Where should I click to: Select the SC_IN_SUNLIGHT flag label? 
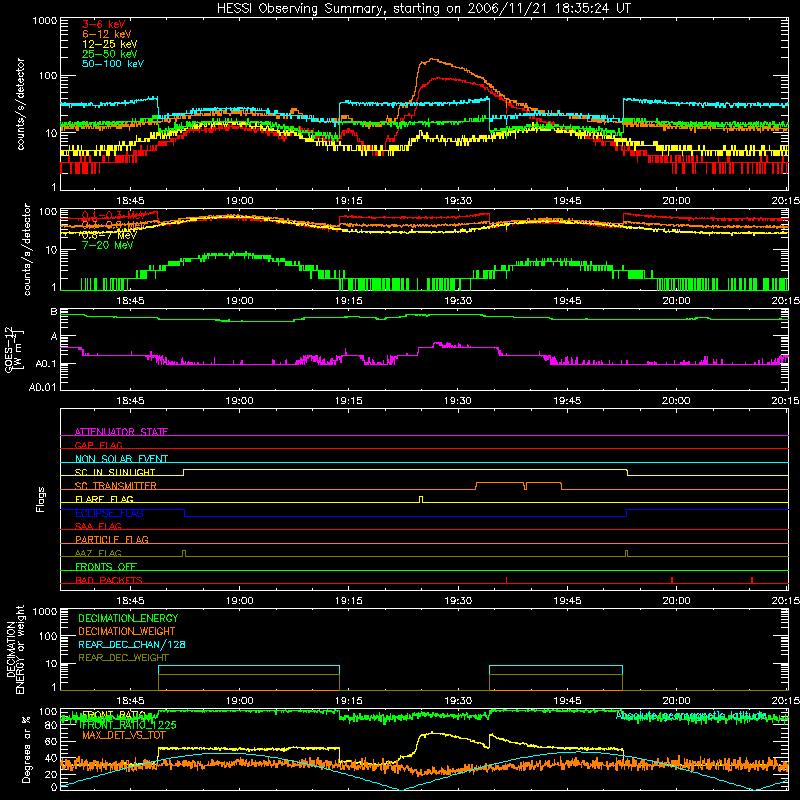click(x=115, y=472)
